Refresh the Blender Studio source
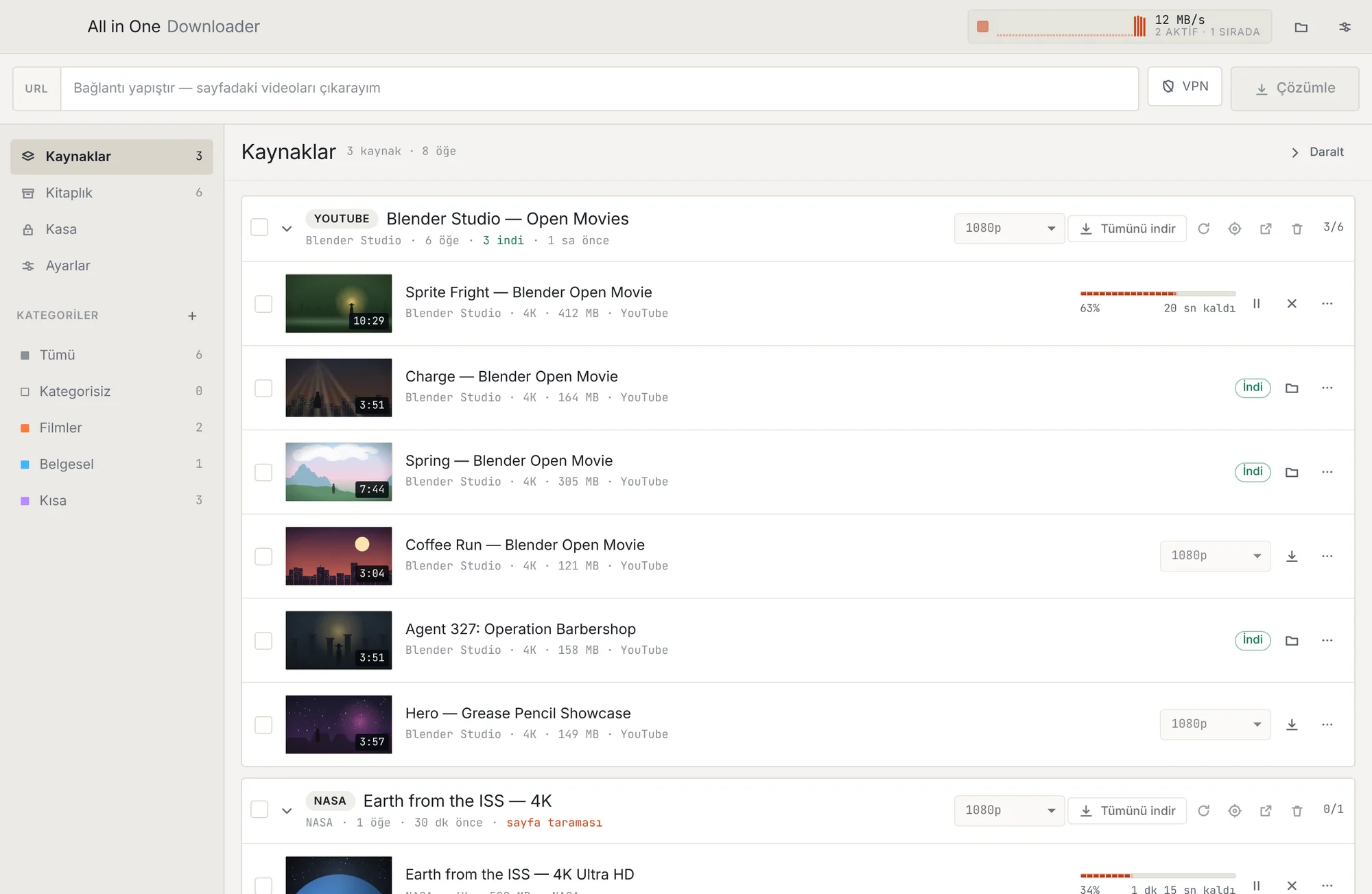This screenshot has width=1372, height=894. [1203, 228]
